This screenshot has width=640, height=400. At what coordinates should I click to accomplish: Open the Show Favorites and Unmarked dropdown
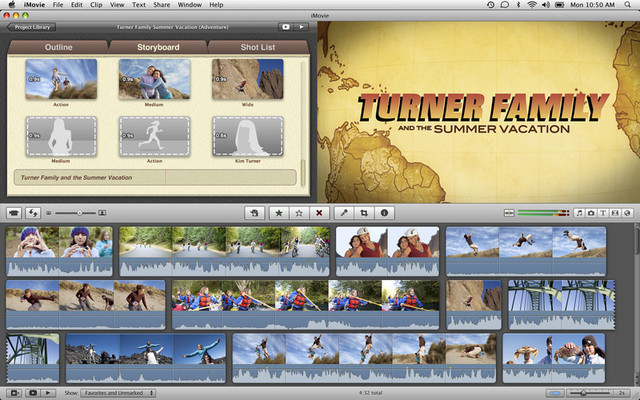tap(117, 393)
